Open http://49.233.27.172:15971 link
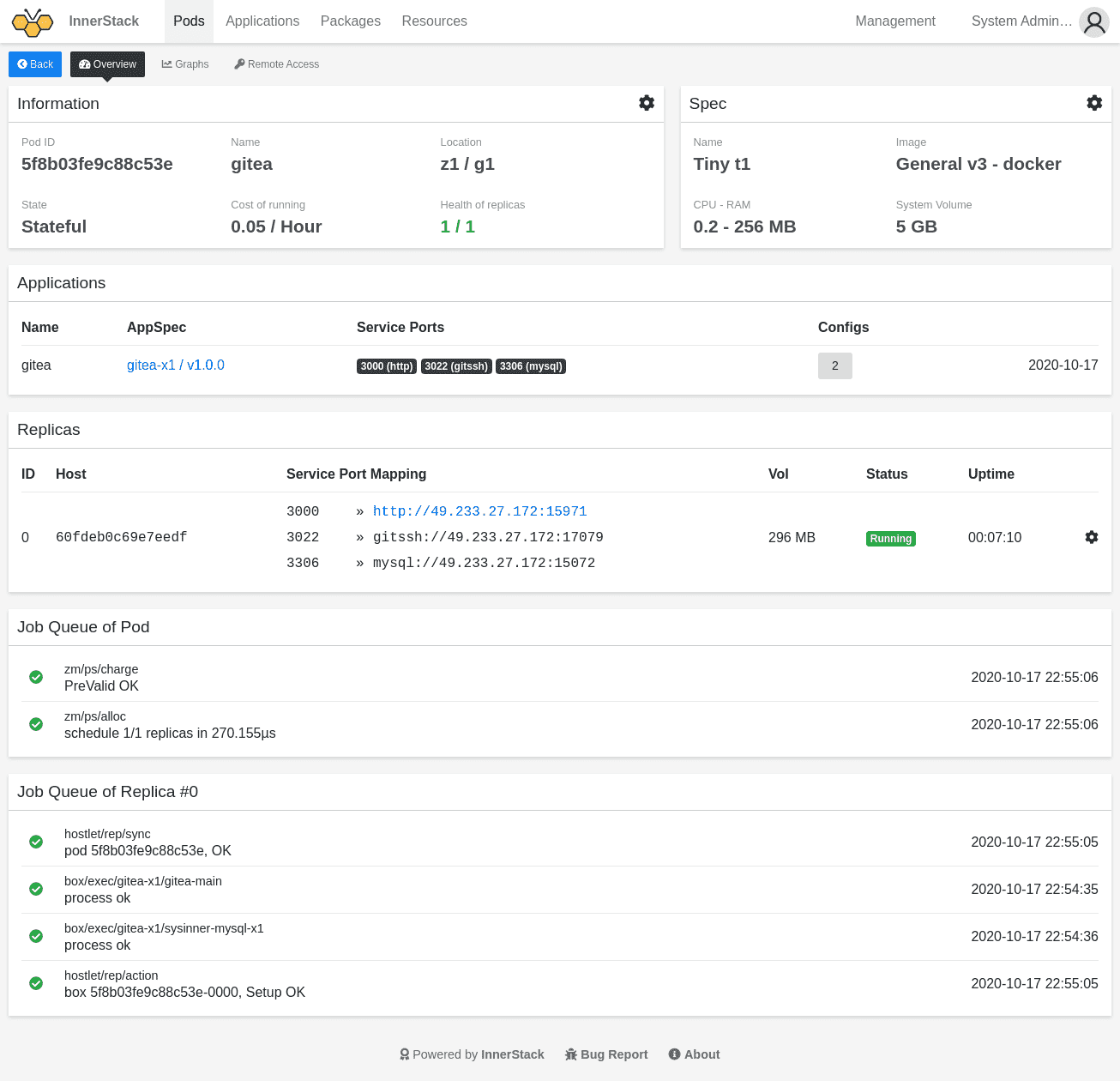 point(480,511)
